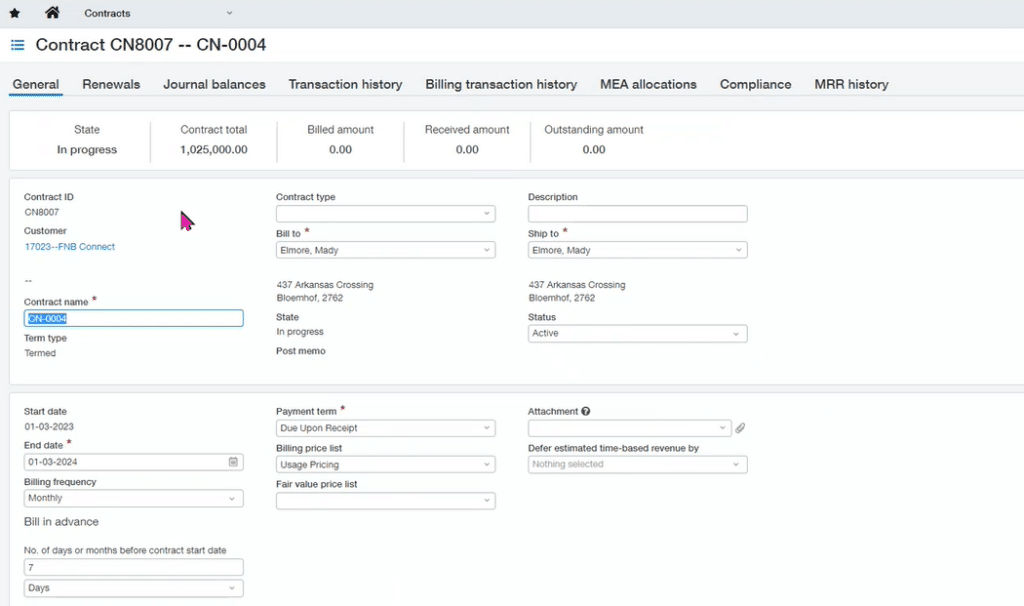Image resolution: width=1024 pixels, height=606 pixels.
Task: Open the hamburger list menu icon
Action: pos(18,45)
